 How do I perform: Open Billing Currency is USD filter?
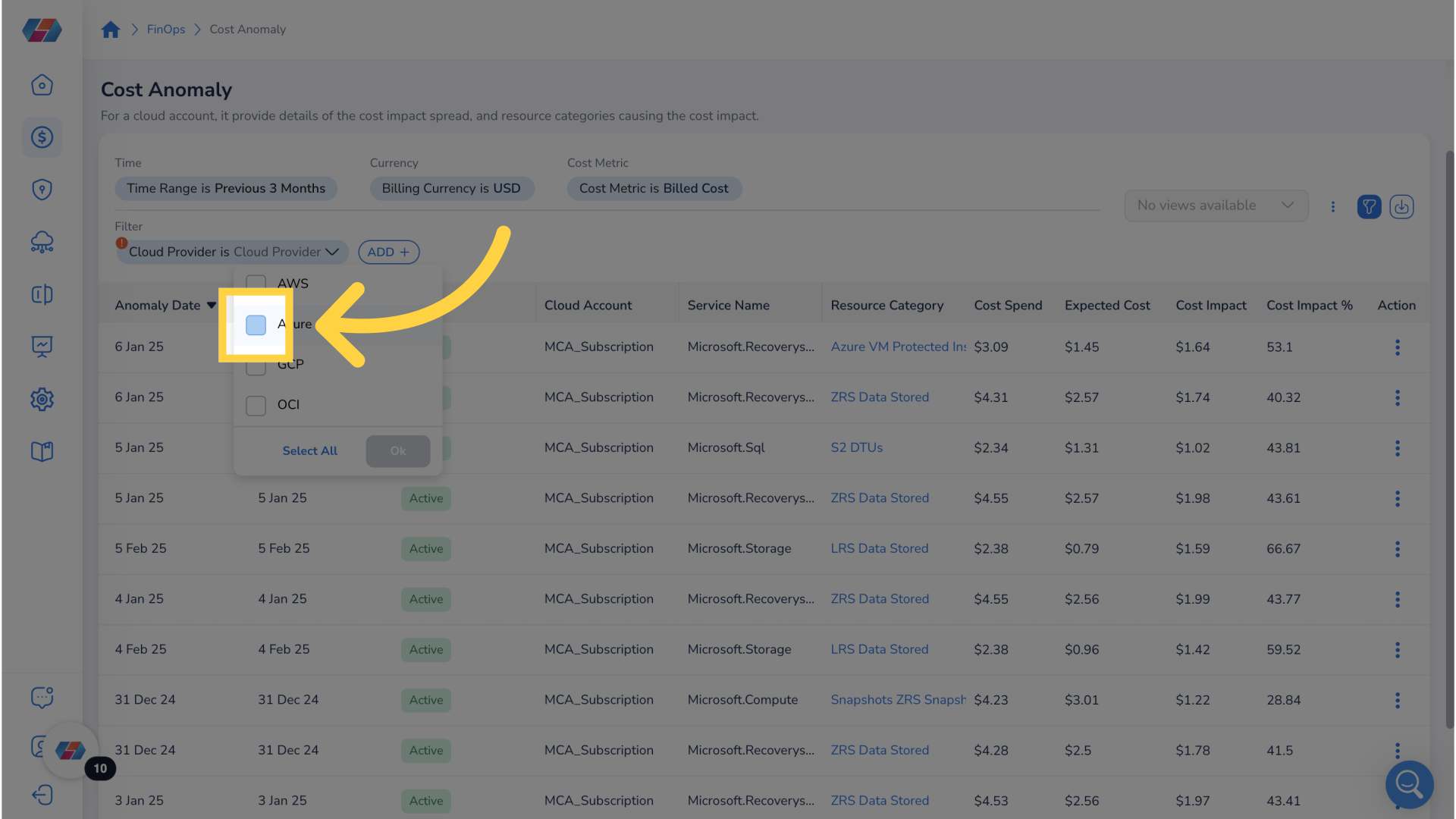pyautogui.click(x=451, y=188)
